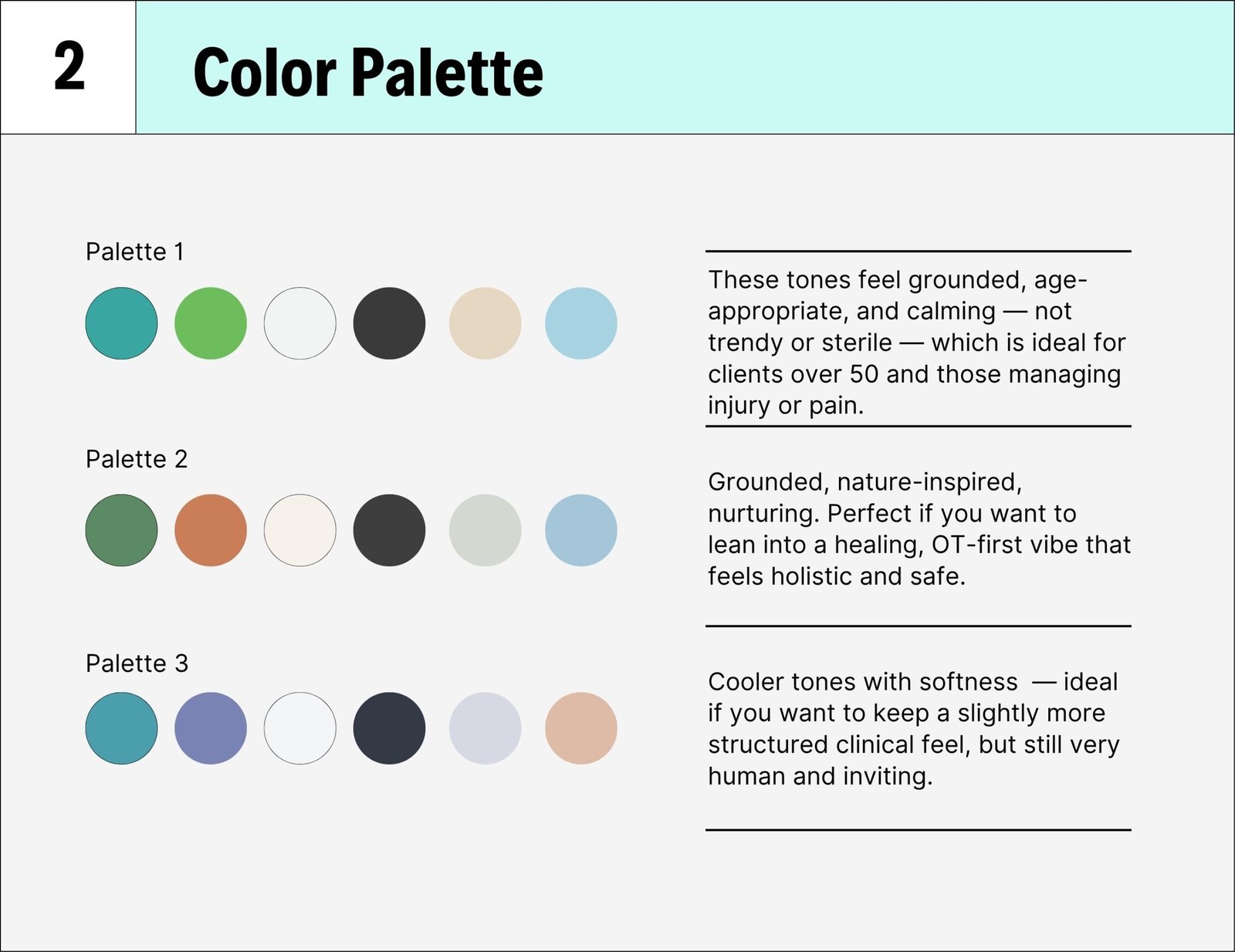Pick the periwinkle purple swatch in Palette 3

211,728
